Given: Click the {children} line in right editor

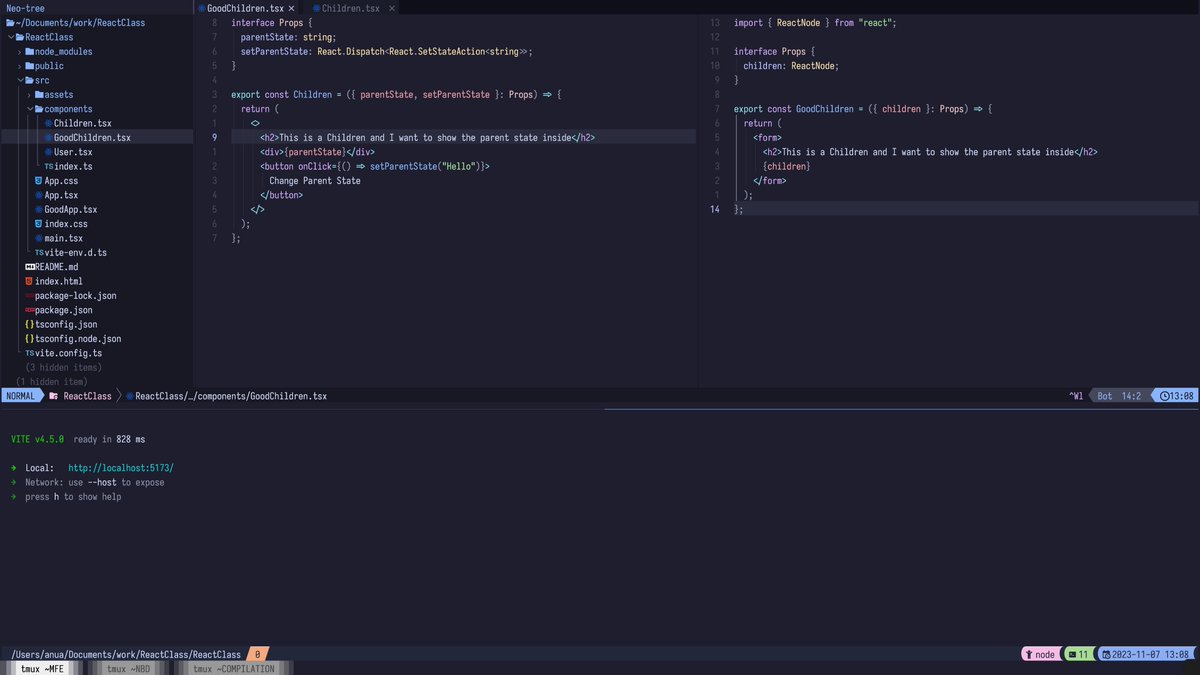Looking at the screenshot, I should pos(786,166).
